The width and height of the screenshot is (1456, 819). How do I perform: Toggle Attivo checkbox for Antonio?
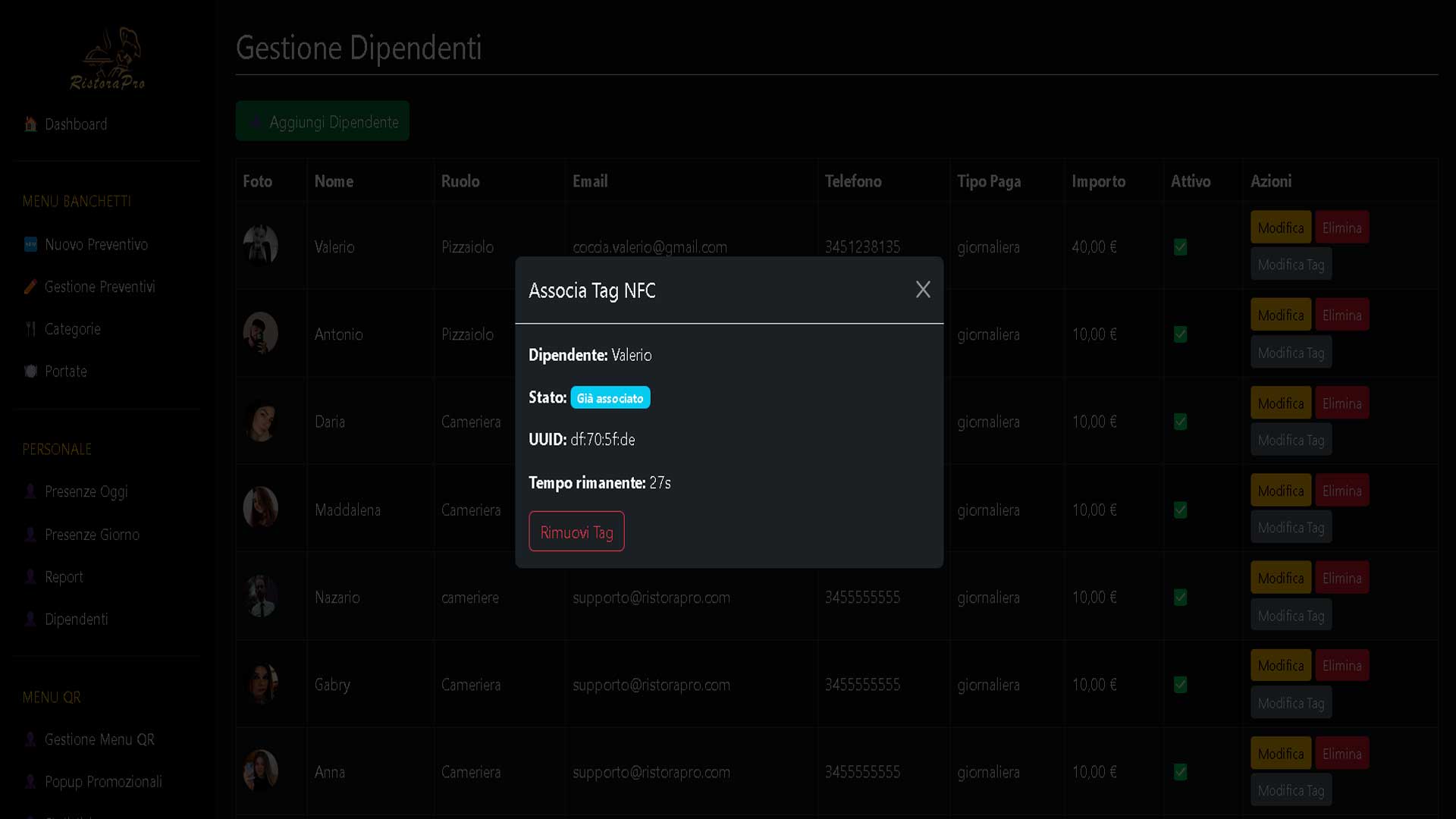point(1180,334)
